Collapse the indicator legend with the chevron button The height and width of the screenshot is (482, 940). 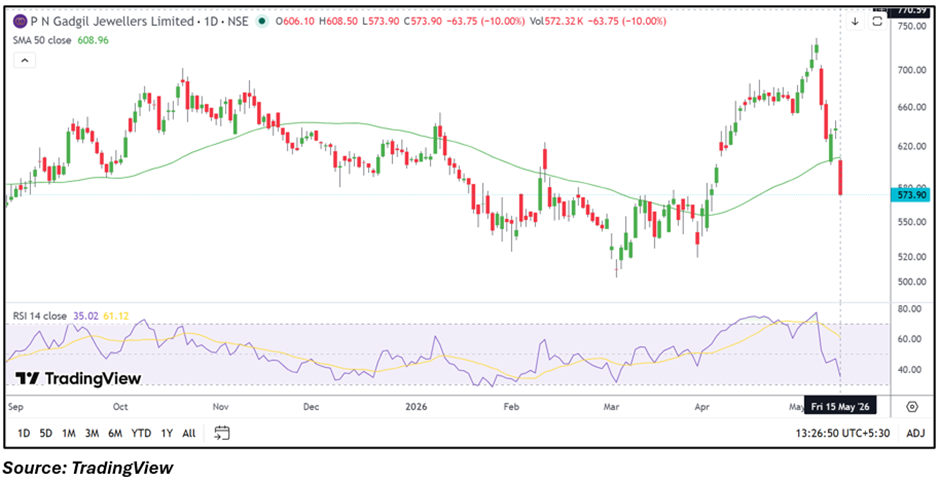tap(25, 61)
